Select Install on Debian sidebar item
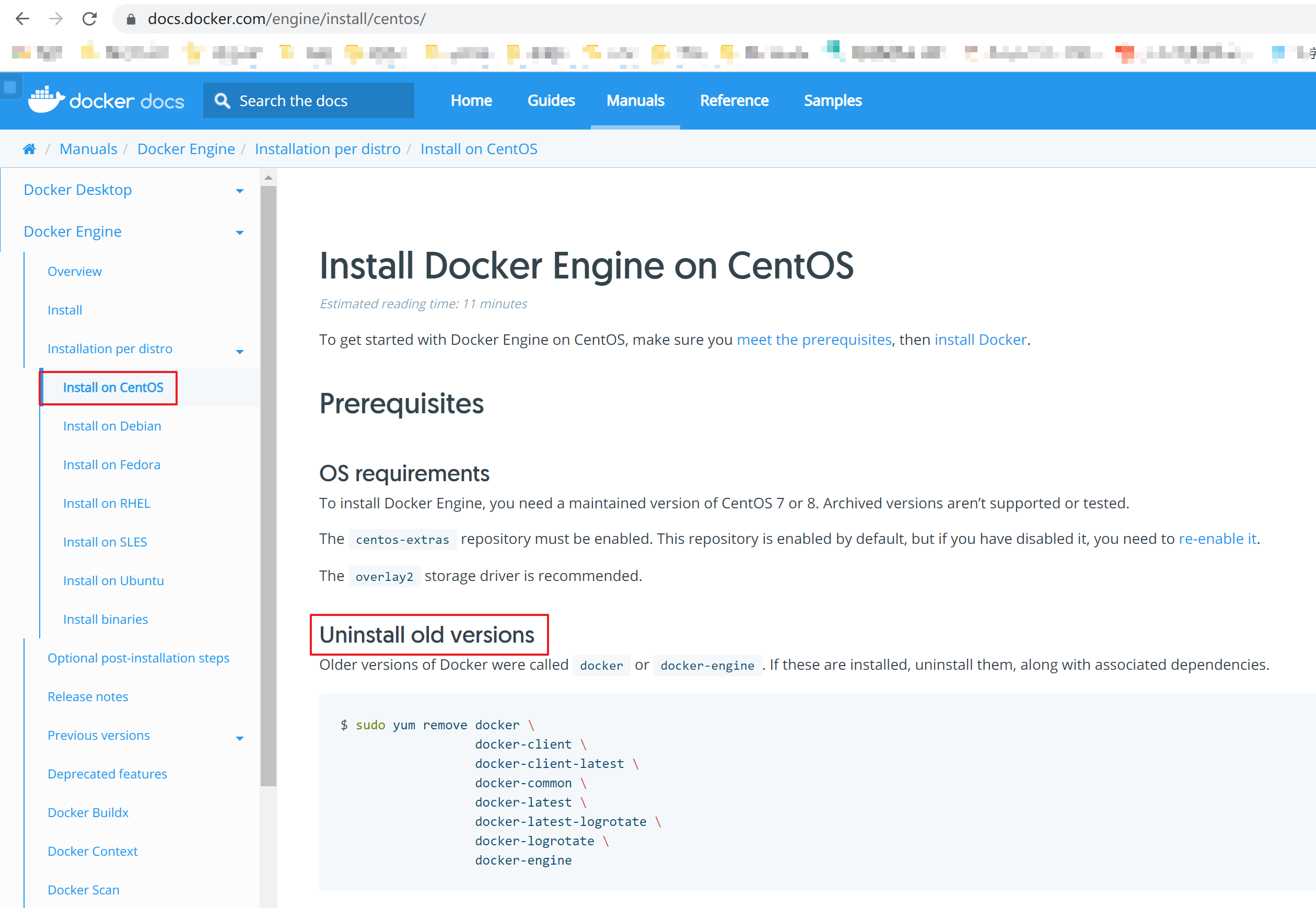 (x=112, y=426)
